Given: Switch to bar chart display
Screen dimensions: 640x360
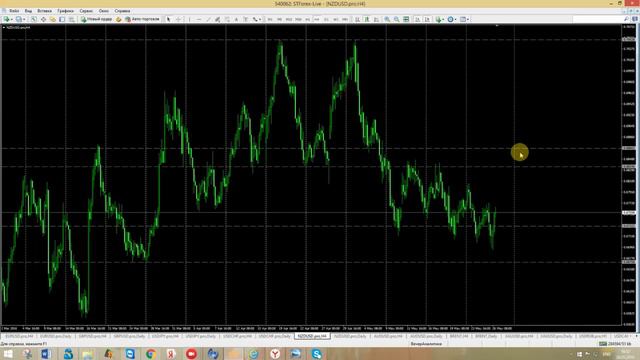Looking at the screenshot, I should coord(358,19).
